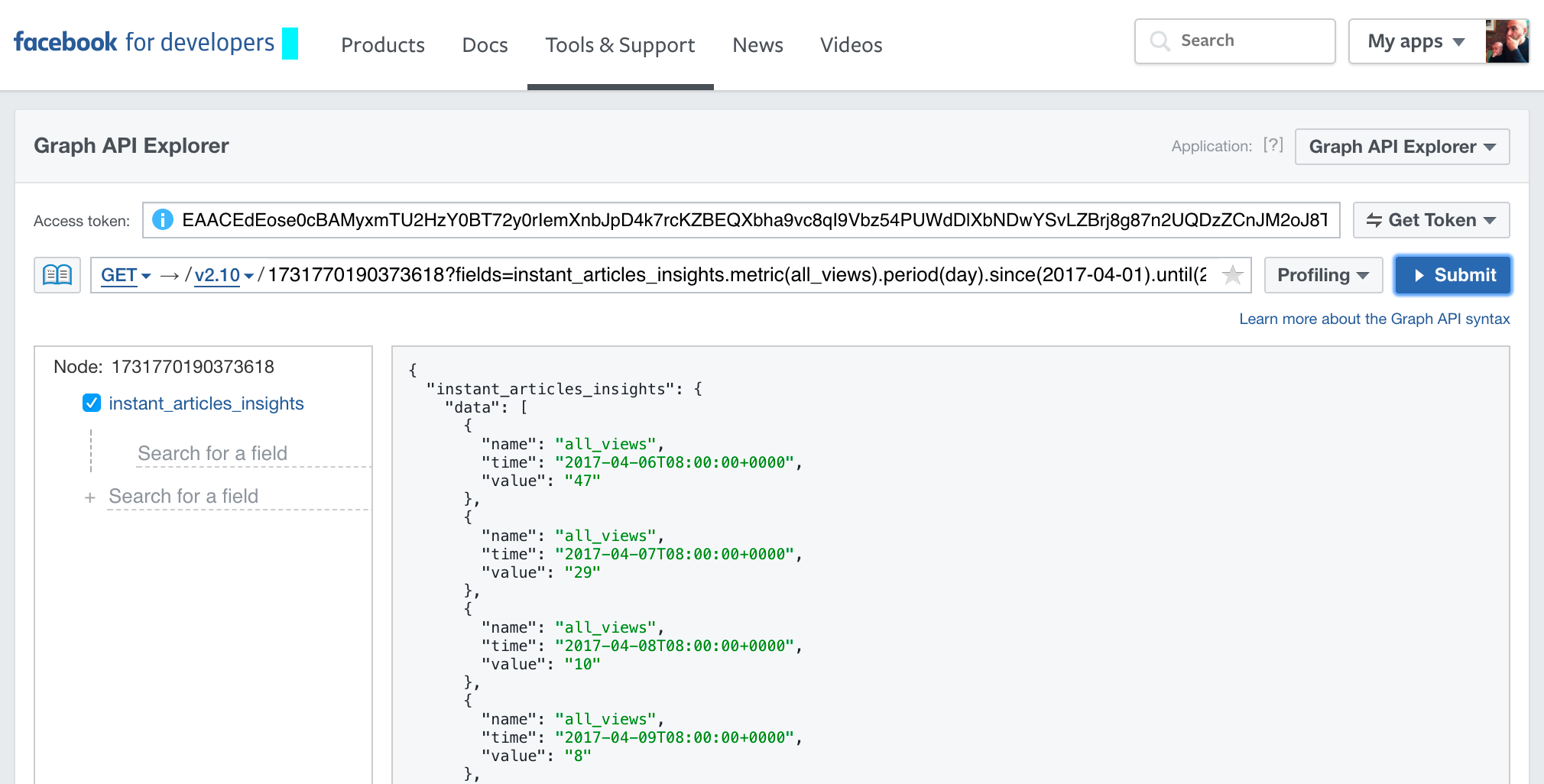
Task: Click the access token info icon
Action: coord(163,220)
